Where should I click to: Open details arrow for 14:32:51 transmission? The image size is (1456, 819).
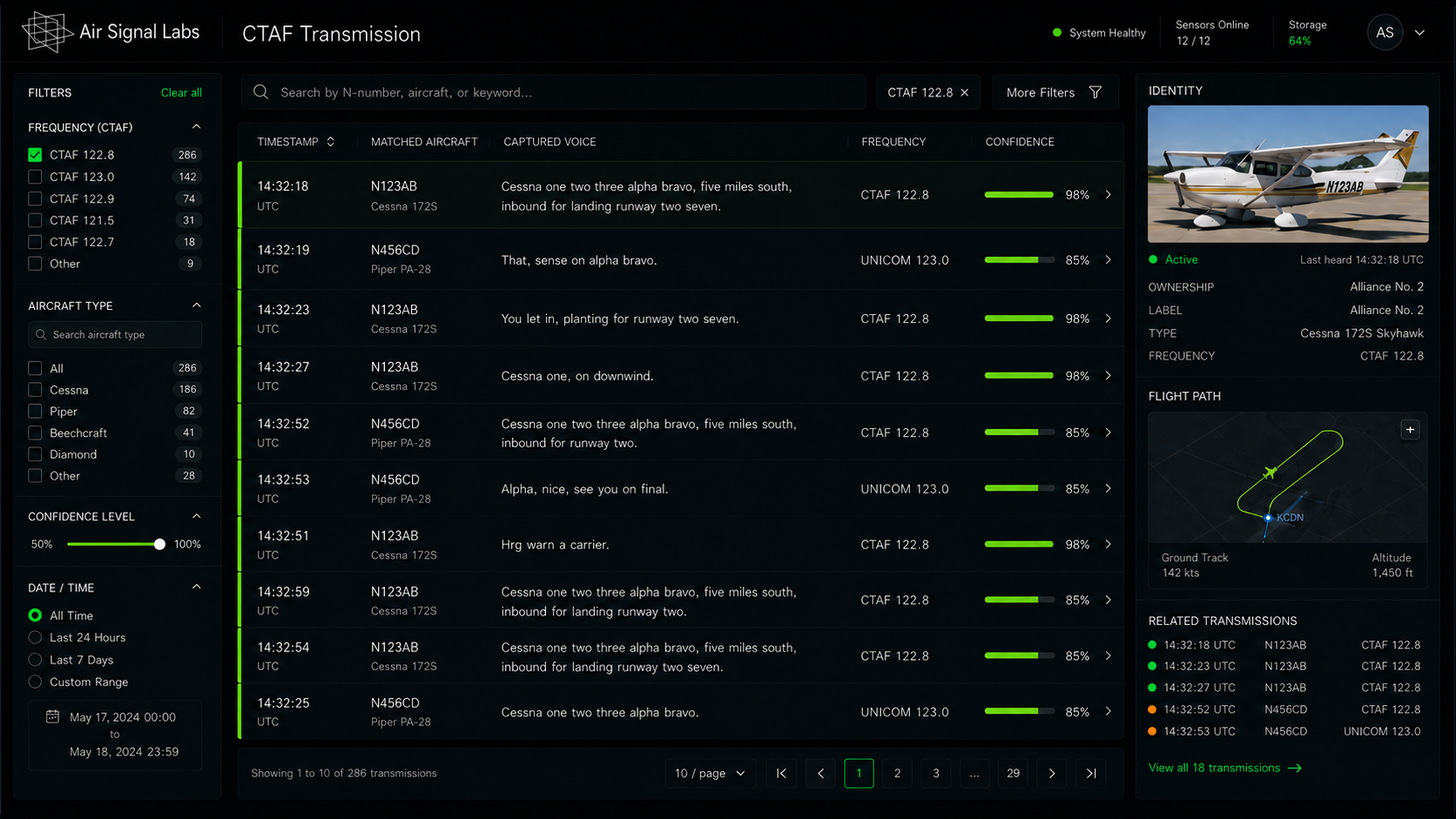[1108, 544]
